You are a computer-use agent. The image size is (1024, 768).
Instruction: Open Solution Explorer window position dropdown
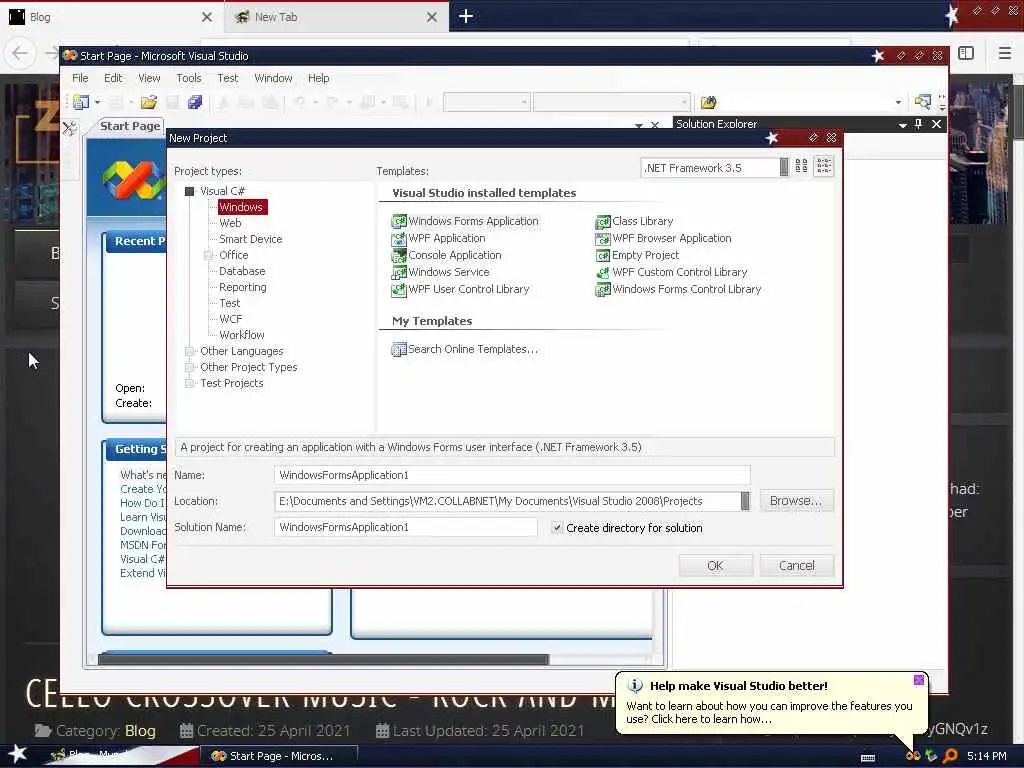tap(903, 125)
